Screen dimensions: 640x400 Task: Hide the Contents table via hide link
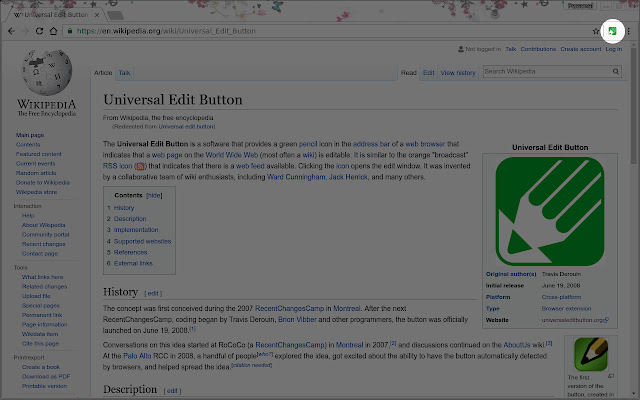[154, 196]
